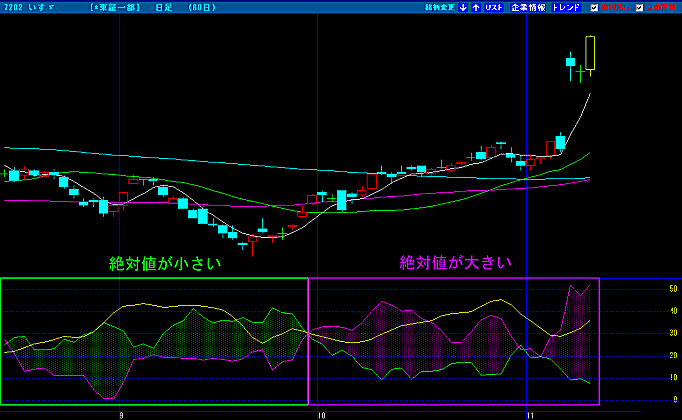The height and width of the screenshot is (420, 682).
Task: Click month 11 marker on the time axis
Action: click(530, 416)
